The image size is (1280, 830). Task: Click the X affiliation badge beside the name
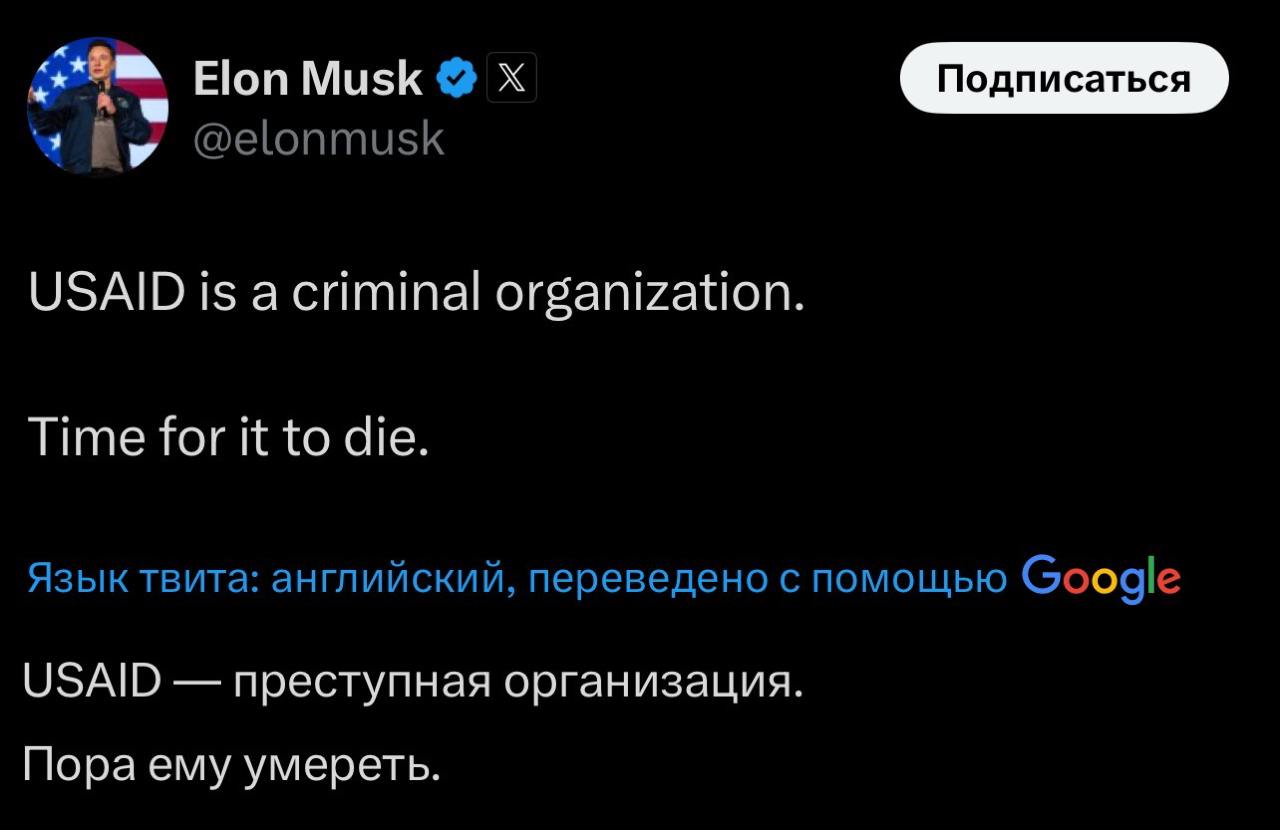(511, 79)
